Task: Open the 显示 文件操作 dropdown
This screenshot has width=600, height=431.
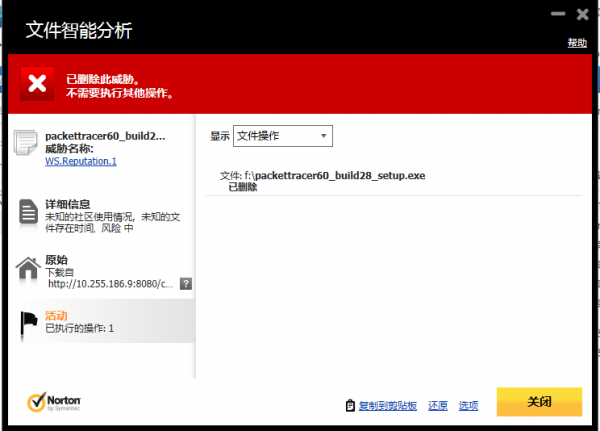Action: 283,136
